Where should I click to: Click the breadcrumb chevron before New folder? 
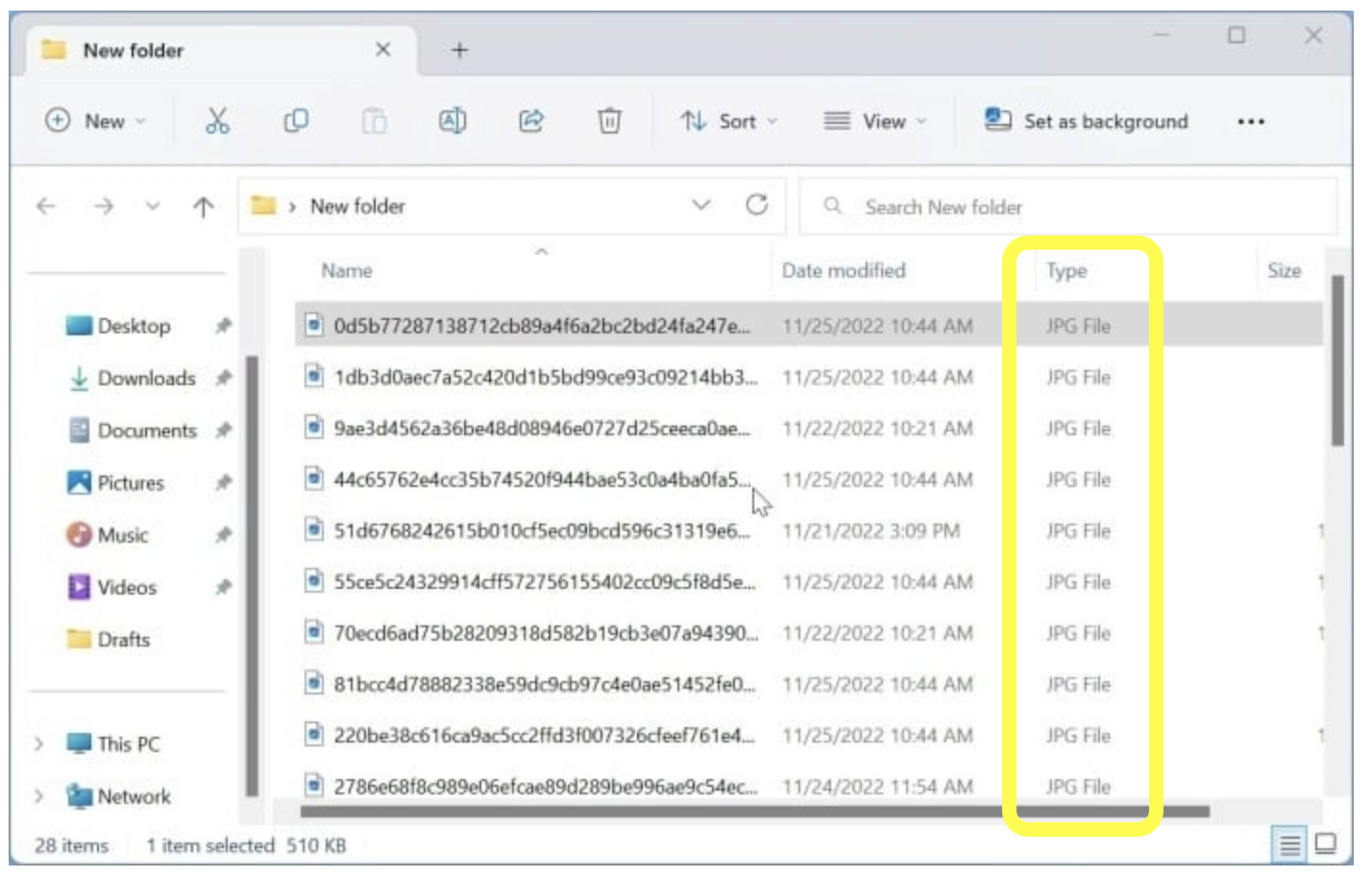pyautogui.click(x=292, y=207)
